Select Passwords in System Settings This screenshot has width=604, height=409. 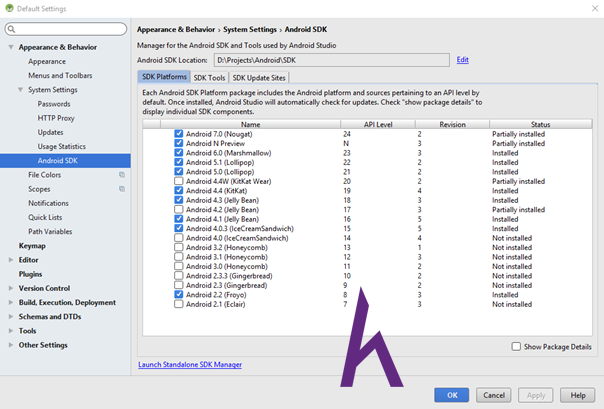(54, 104)
